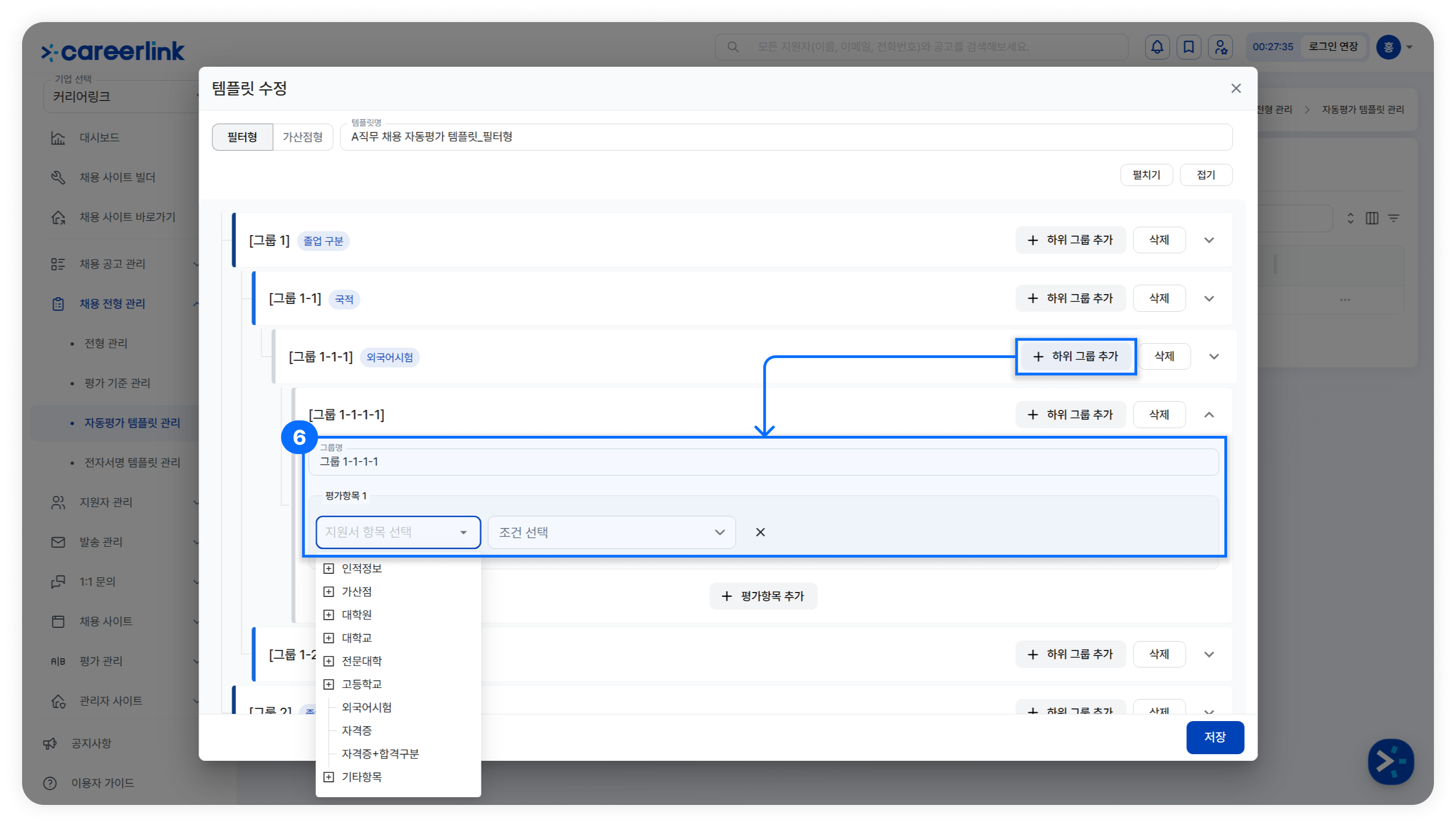This screenshot has width=1456, height=827.
Task: Toggle column view icon in background table
Action: 1372,218
